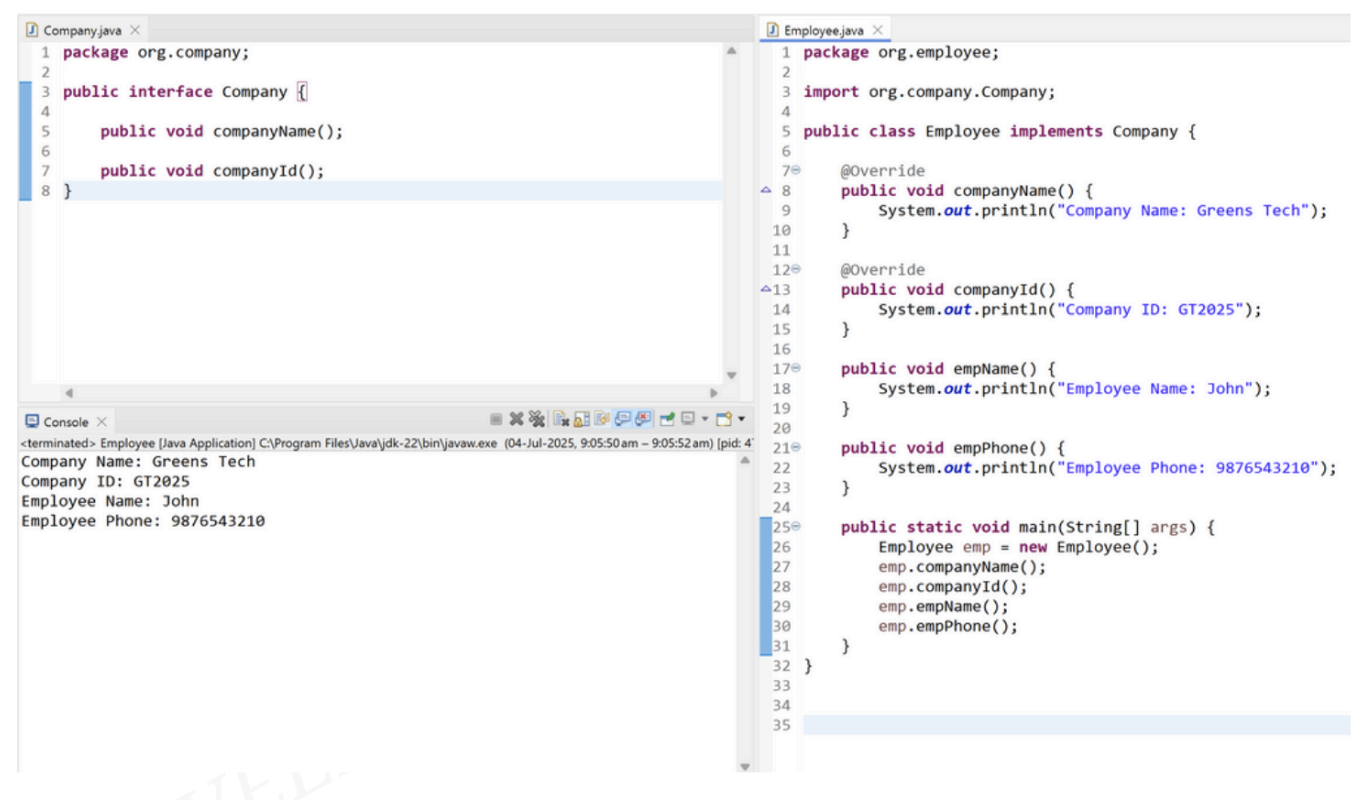Screen dimensions: 1364x800
Task: Collapse the main method at line 25
Action: (796, 527)
